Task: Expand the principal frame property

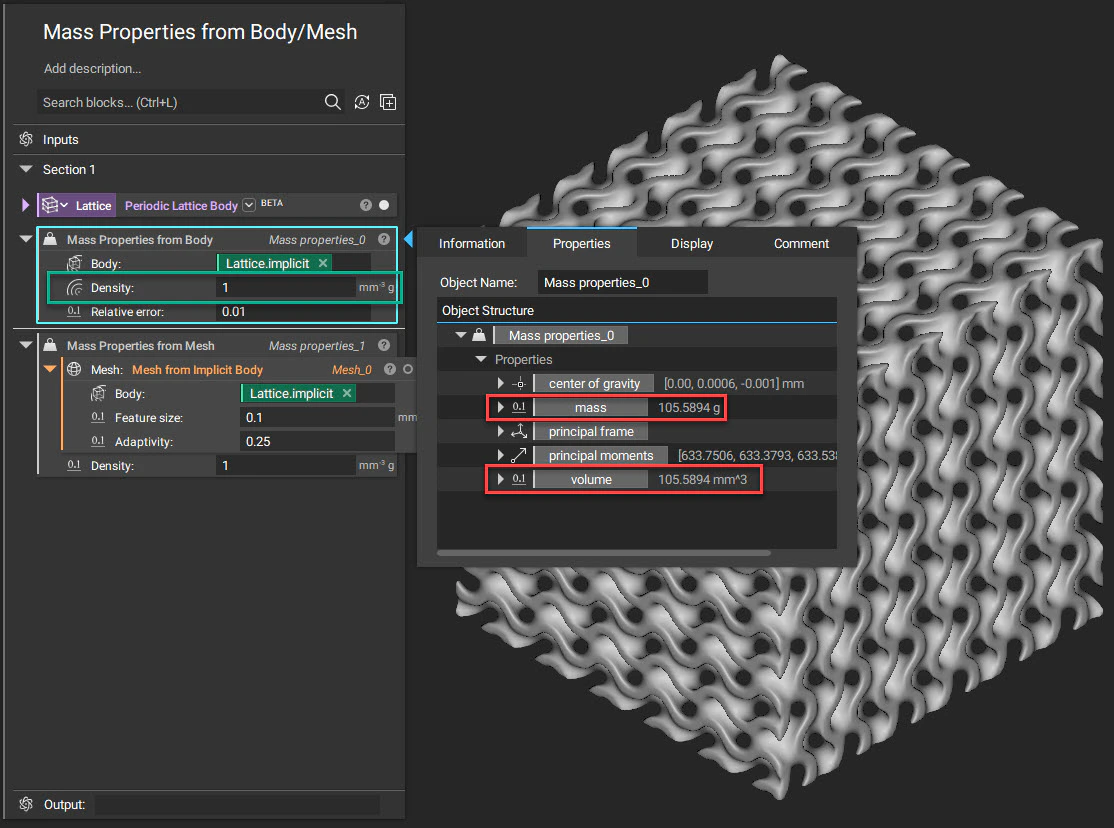Action: click(501, 431)
